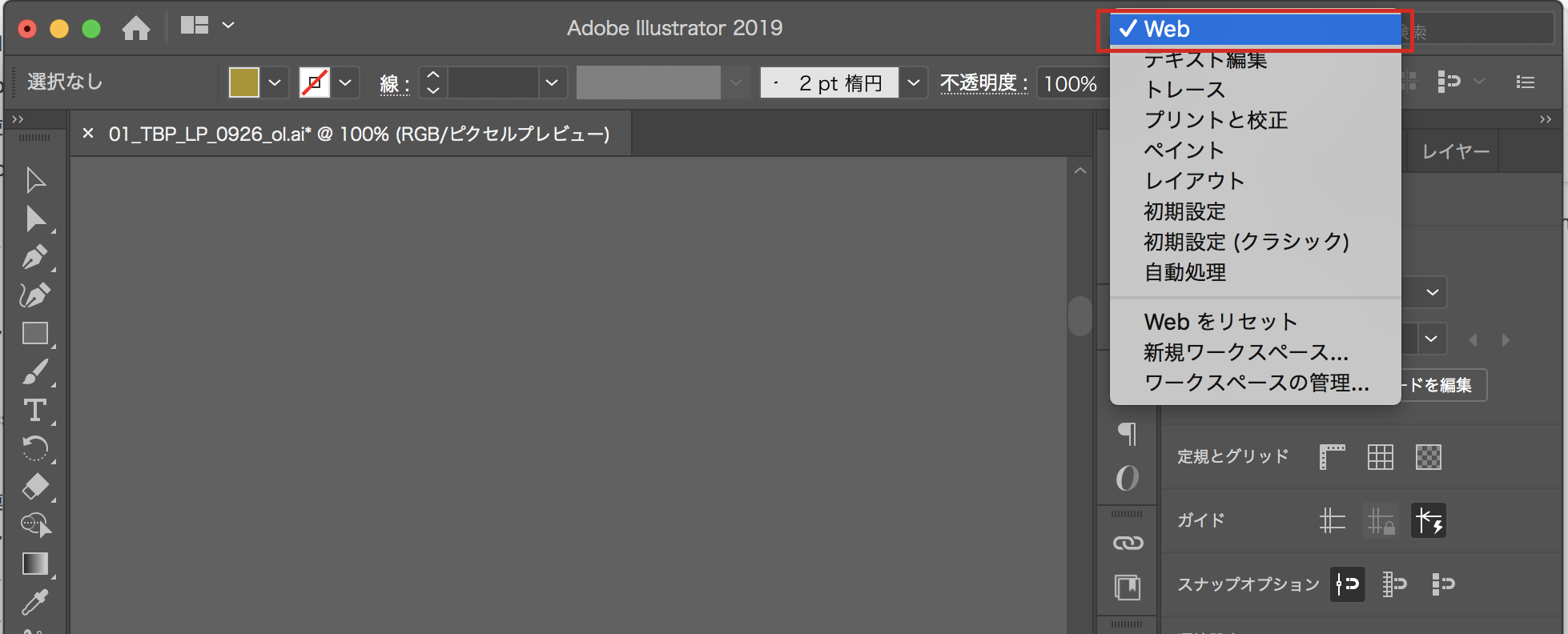Select the Pen tool
This screenshot has width=1568, height=634.
[35, 257]
